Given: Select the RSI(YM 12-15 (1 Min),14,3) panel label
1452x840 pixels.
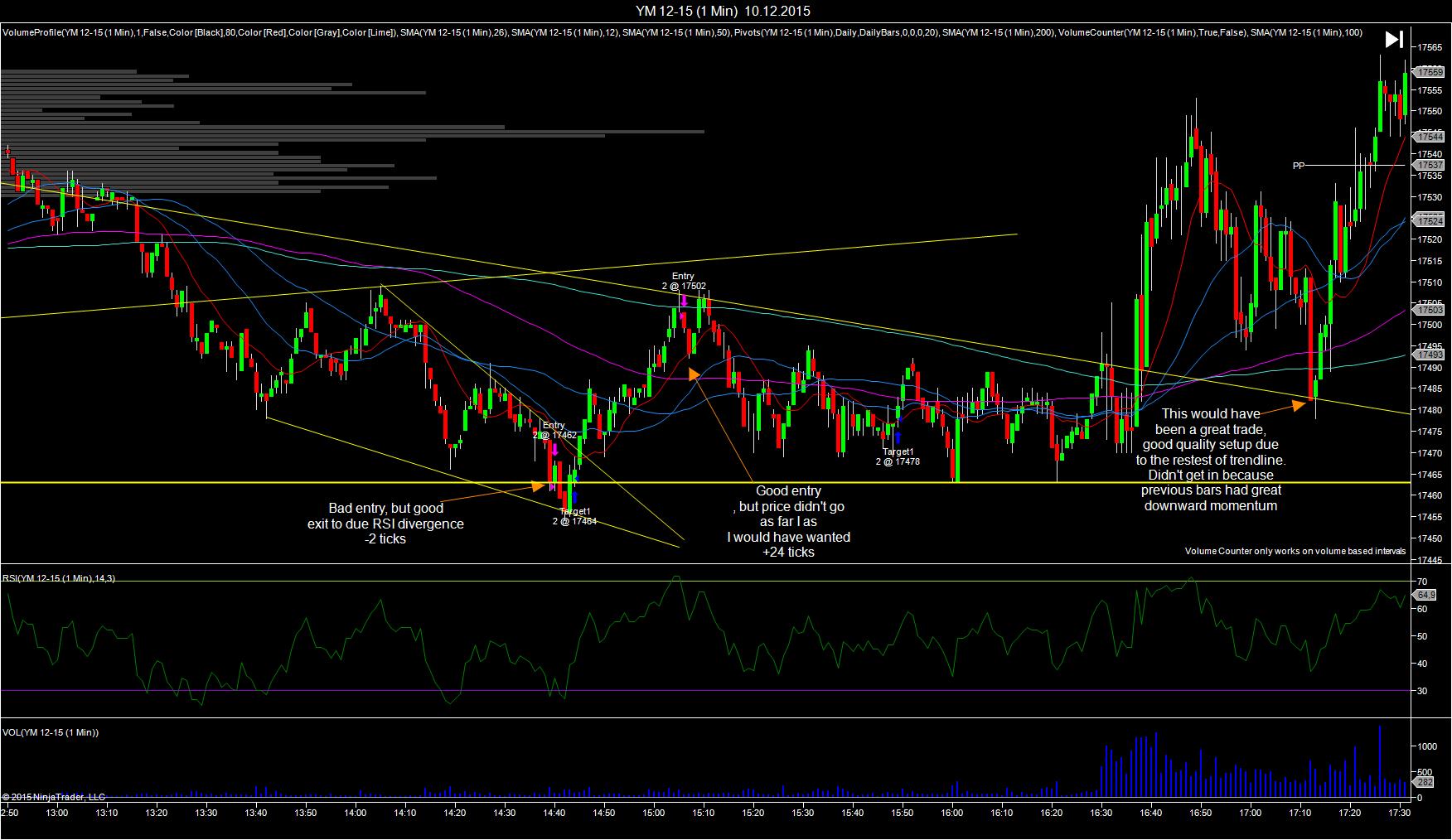Looking at the screenshot, I should click(59, 578).
